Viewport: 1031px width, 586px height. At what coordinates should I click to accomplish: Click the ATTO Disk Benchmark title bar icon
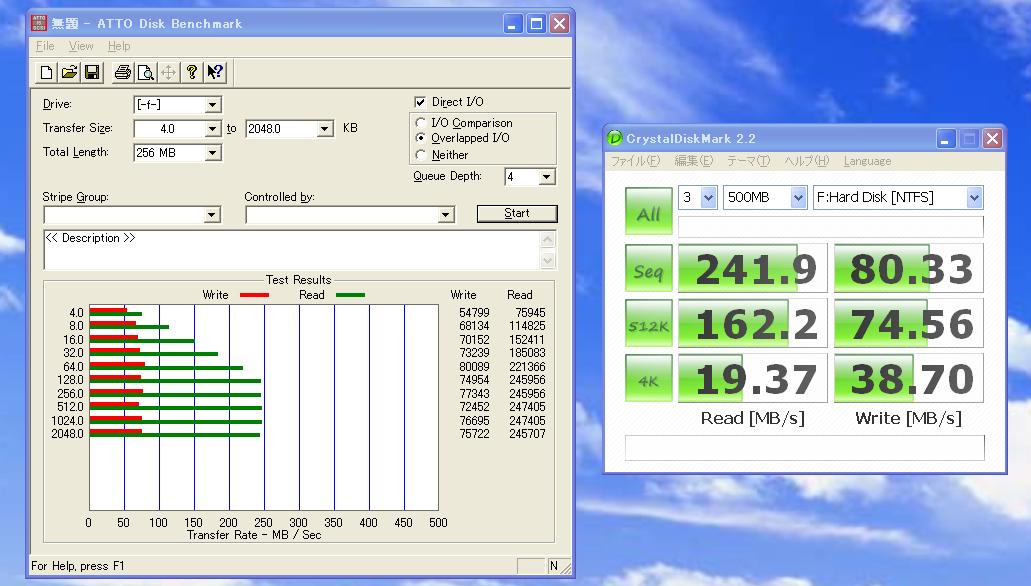[39, 23]
